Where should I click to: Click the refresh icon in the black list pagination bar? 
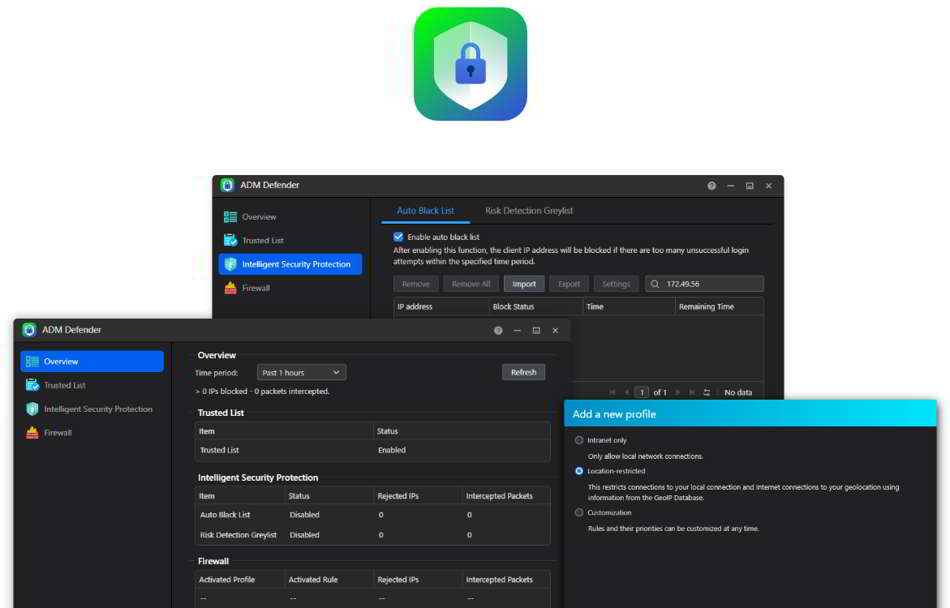point(706,392)
